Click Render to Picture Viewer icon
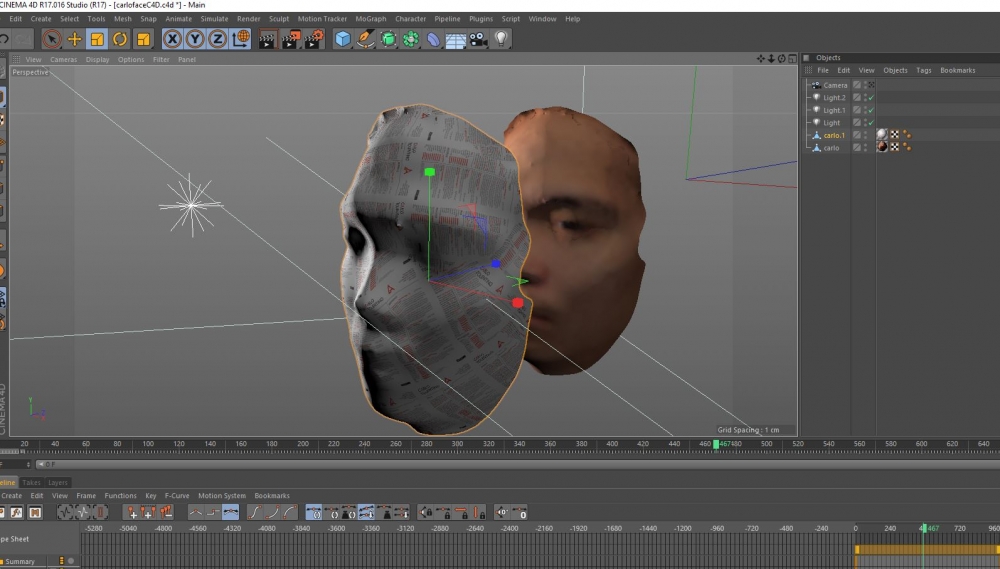 click(x=290, y=39)
